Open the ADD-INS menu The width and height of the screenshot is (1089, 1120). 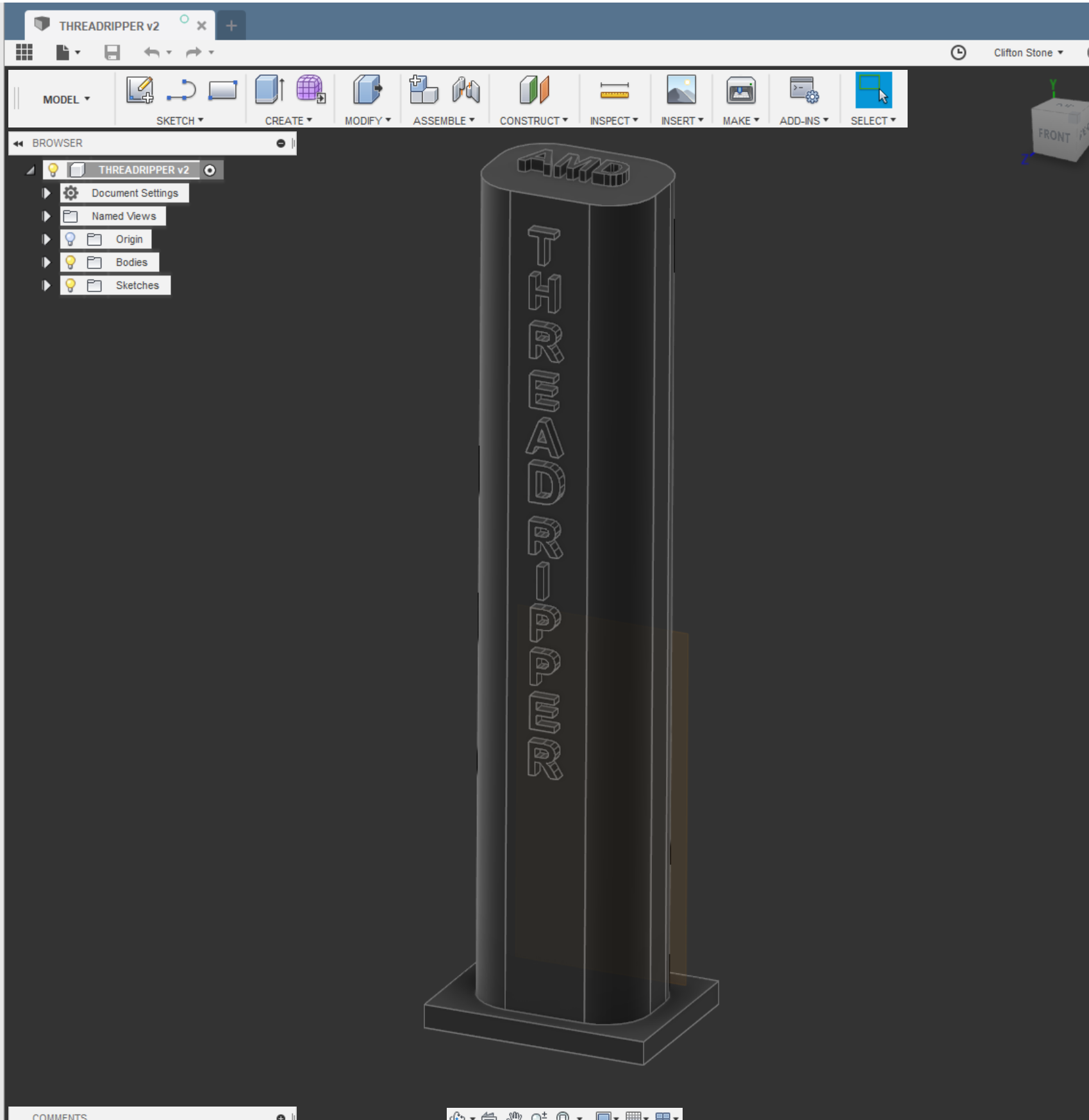click(x=804, y=120)
